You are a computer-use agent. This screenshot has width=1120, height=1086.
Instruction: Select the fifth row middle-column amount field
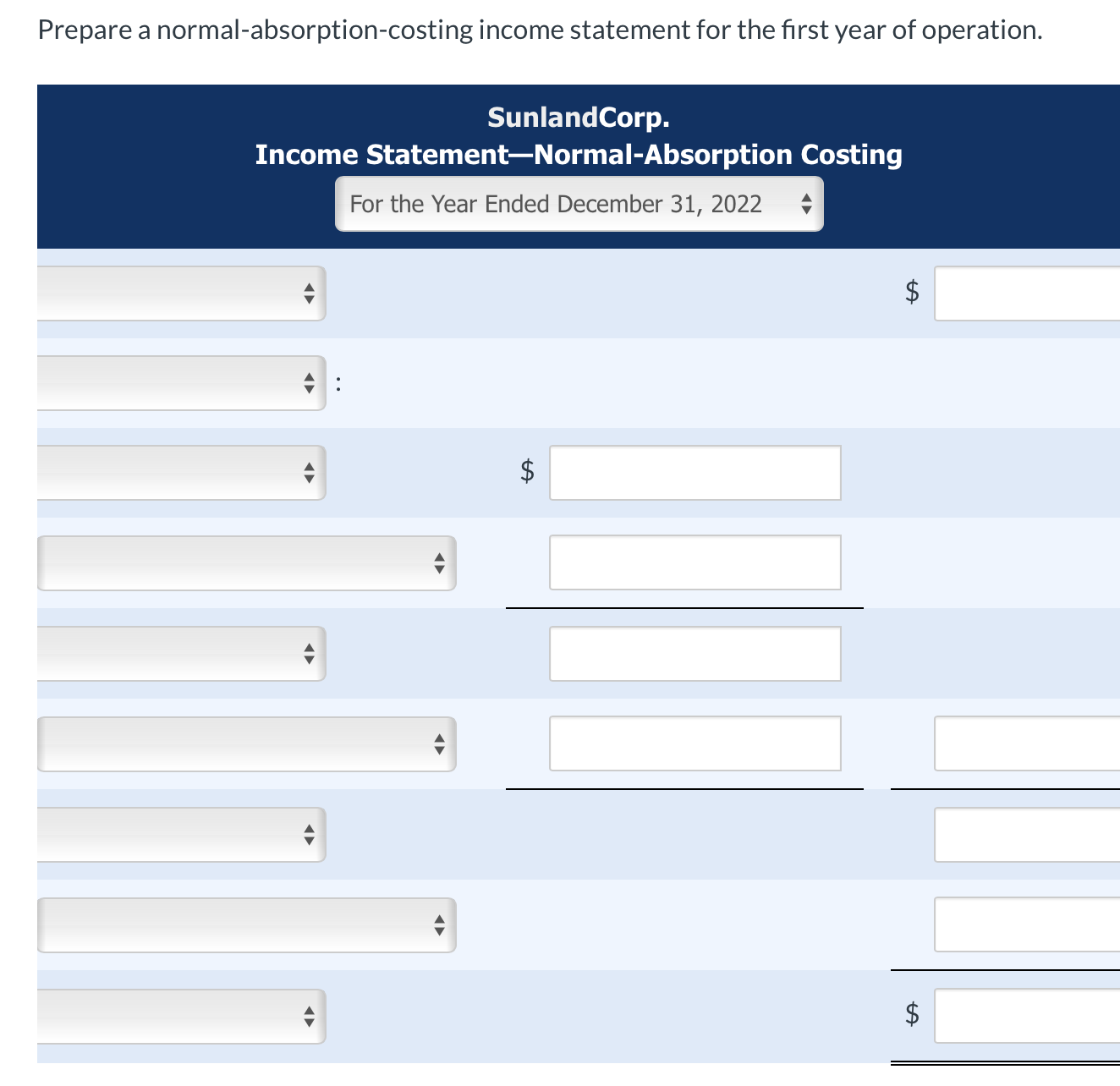pos(695,654)
